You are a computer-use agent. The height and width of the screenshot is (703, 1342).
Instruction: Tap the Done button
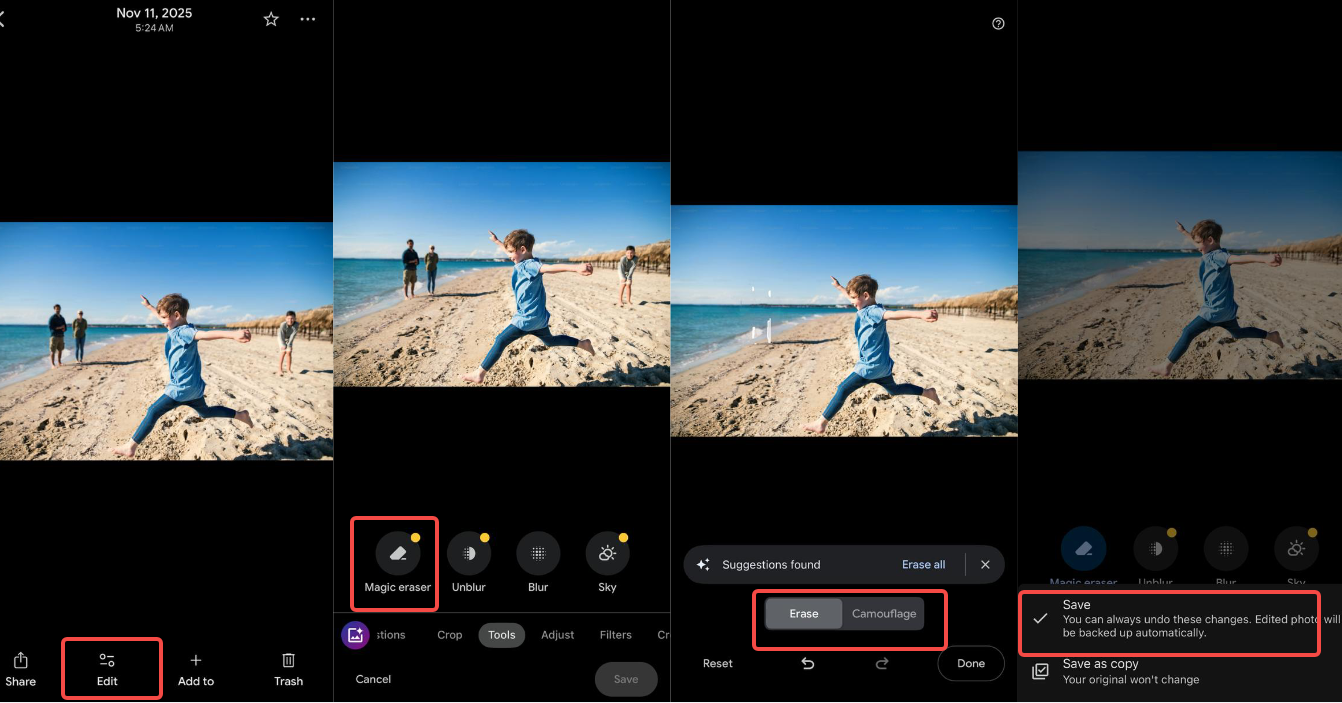click(971, 663)
